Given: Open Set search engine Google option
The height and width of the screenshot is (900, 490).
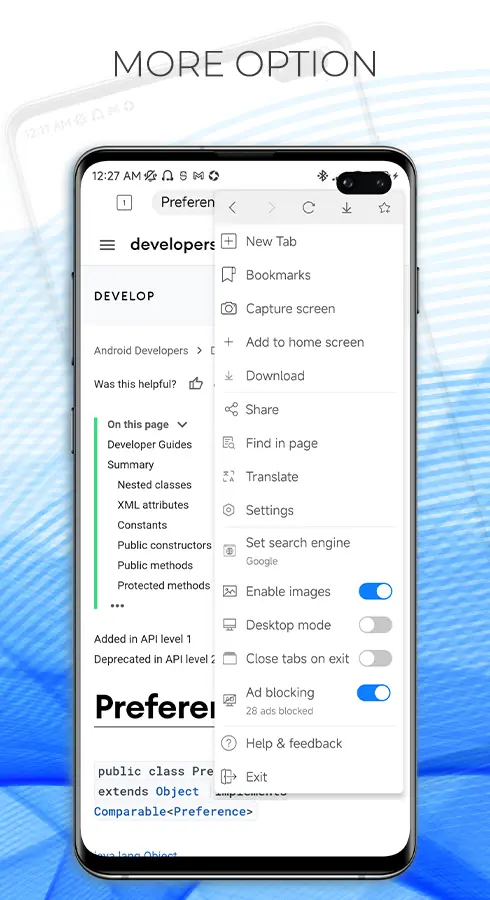Looking at the screenshot, I should [309, 551].
